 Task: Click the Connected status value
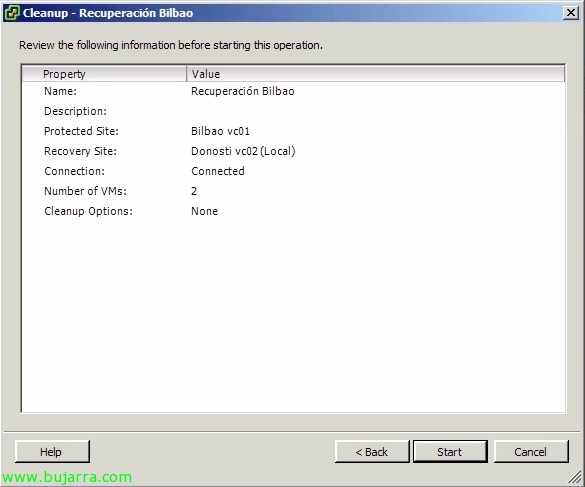click(x=218, y=171)
